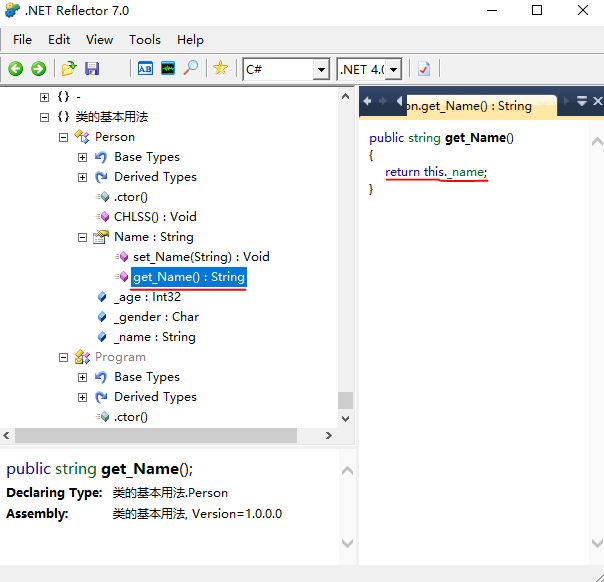
Task: Click the assembly 类的基本用法, Version=1.0.0.0 link
Action: [x=197, y=513]
